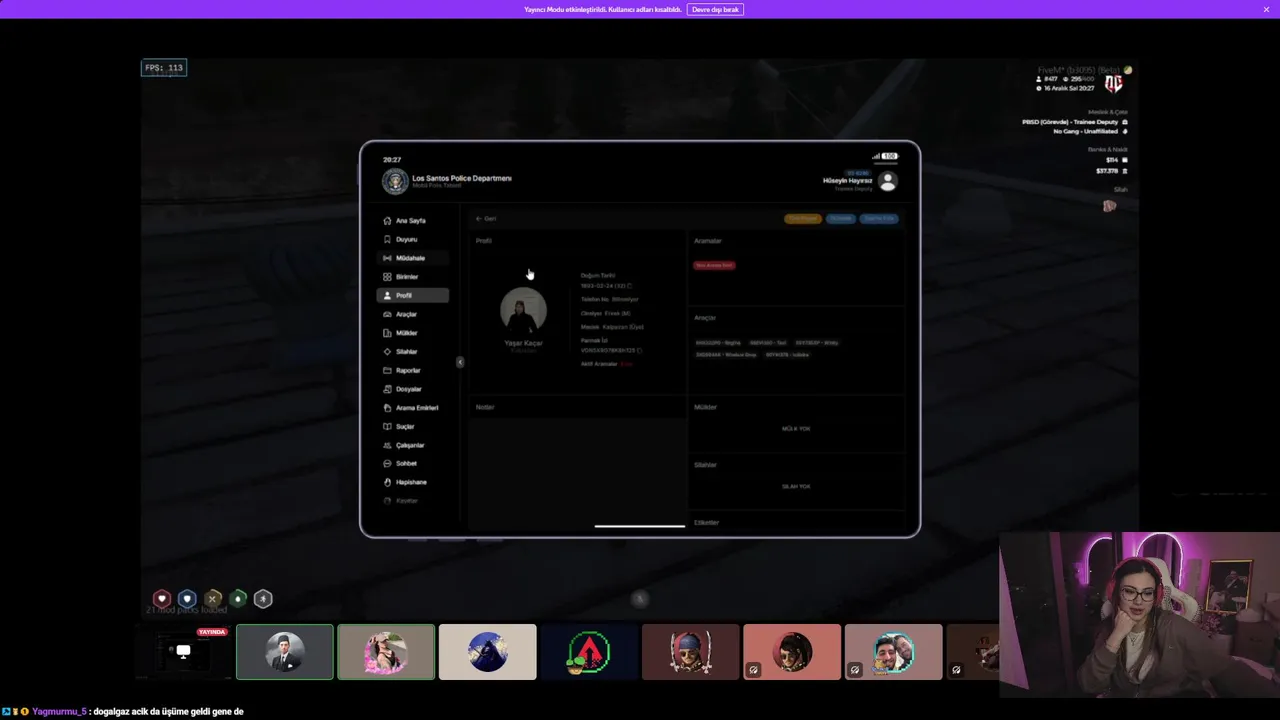Screen dimensions: 1280x720
Task: Click the red tag under Aramalar
Action: coord(714,265)
